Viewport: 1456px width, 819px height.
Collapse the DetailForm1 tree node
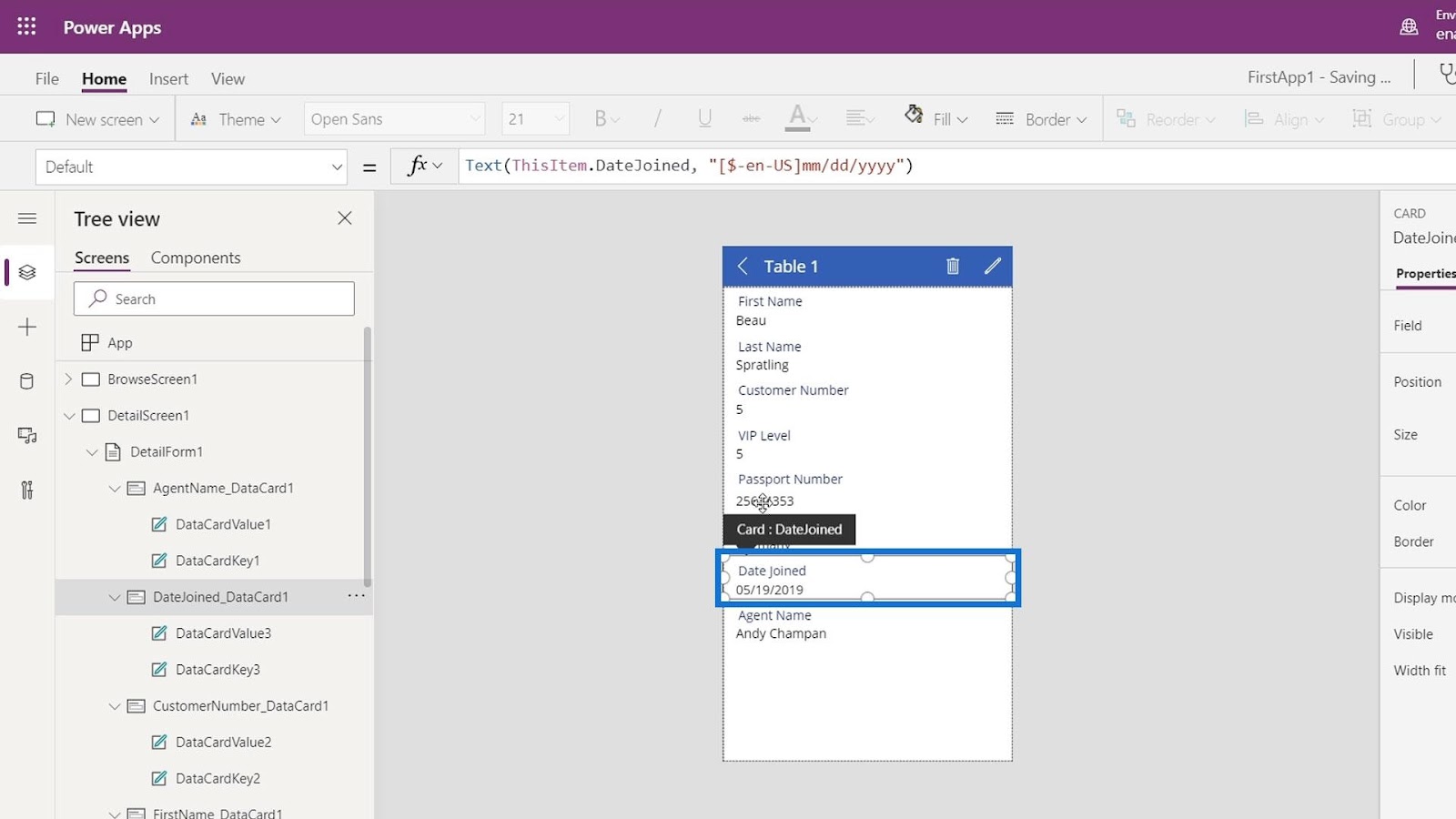coord(91,451)
